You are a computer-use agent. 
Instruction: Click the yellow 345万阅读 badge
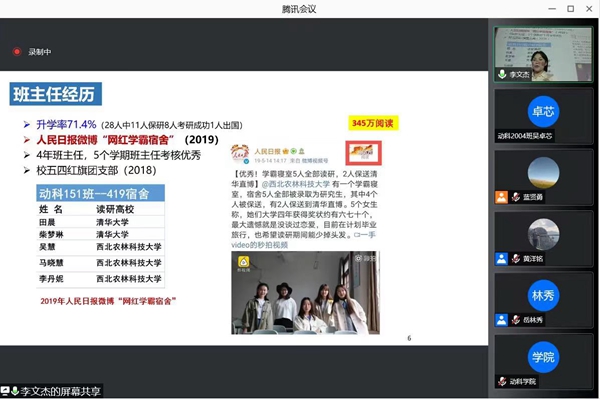tap(373, 123)
